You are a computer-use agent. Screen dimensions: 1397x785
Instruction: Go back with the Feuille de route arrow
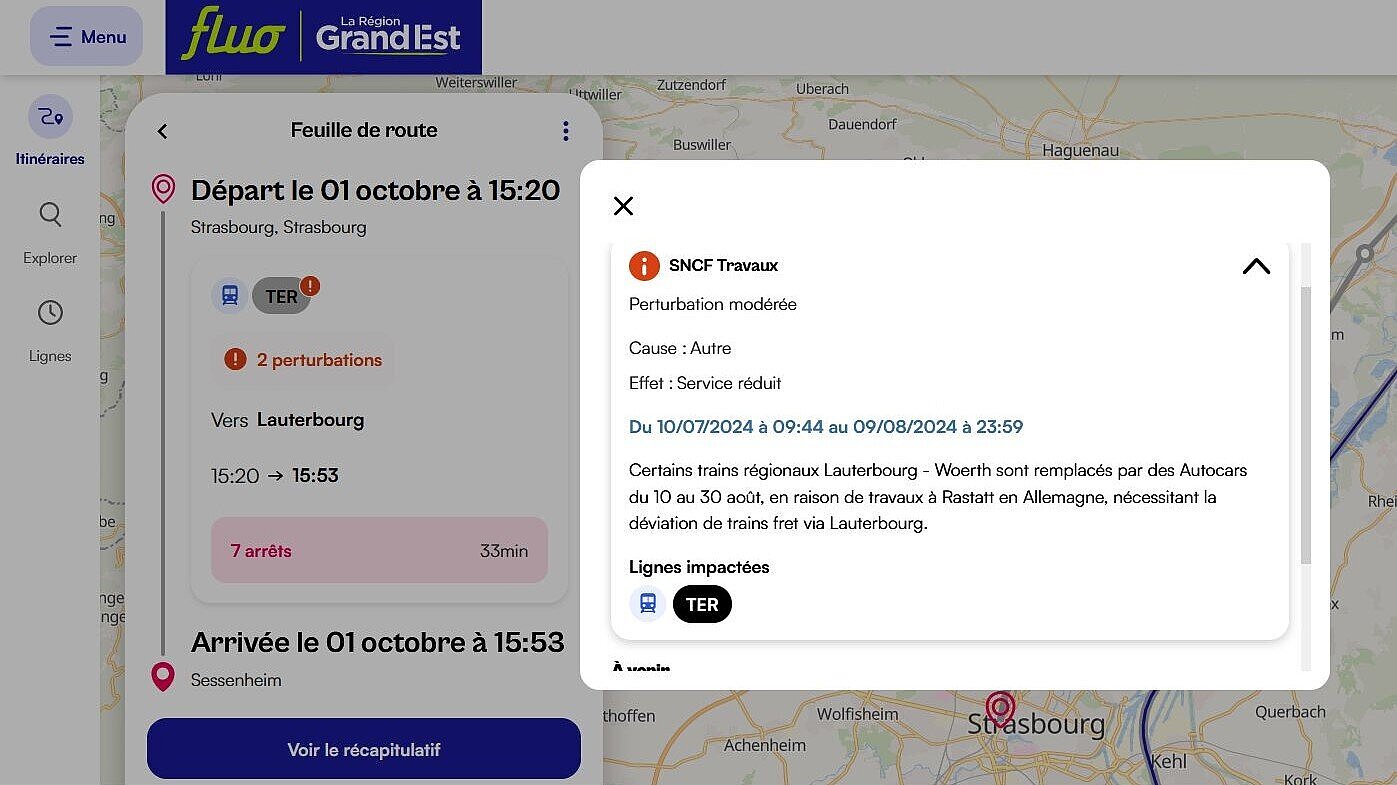point(162,131)
